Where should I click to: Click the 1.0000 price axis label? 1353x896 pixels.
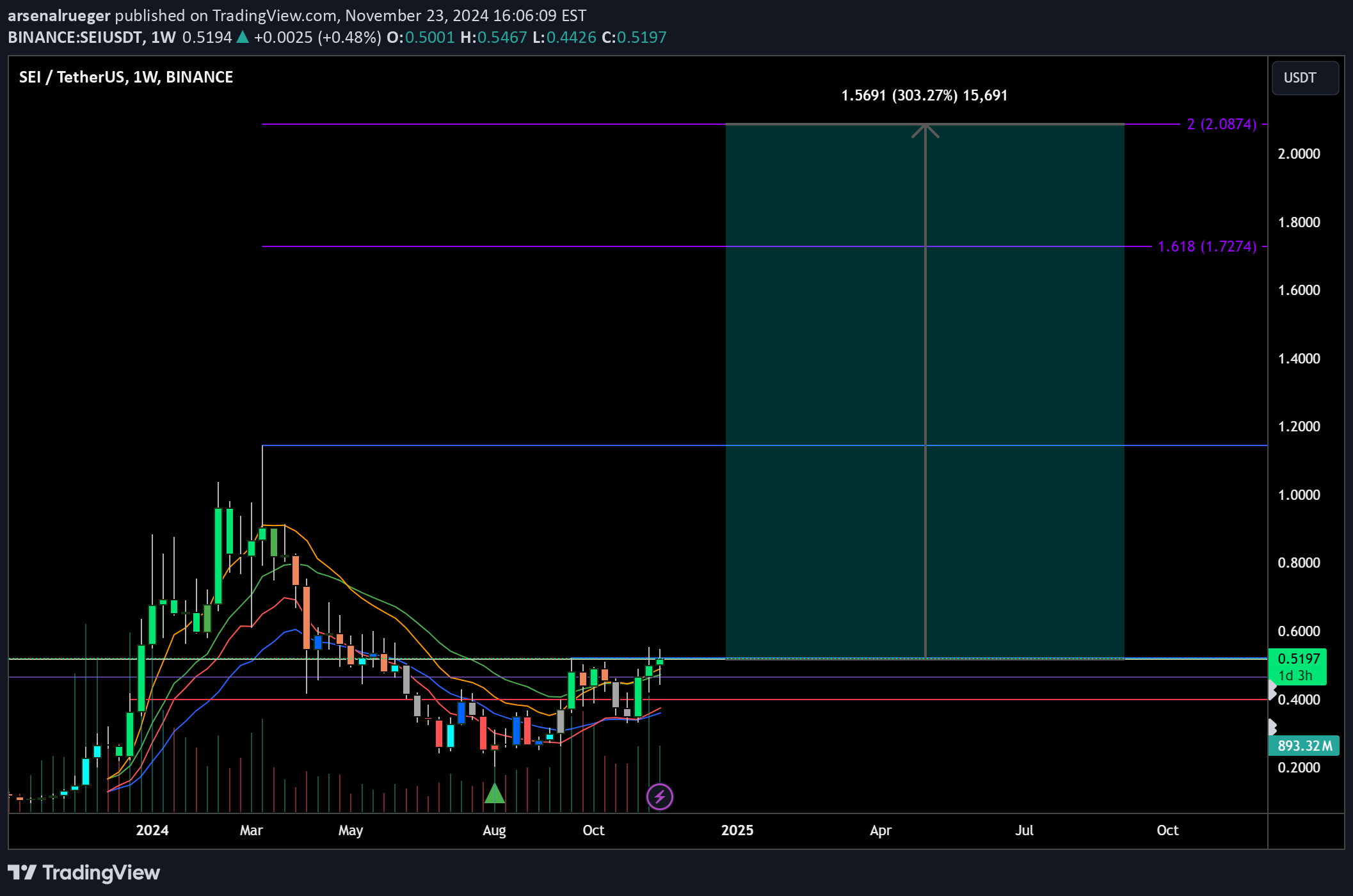(1299, 495)
